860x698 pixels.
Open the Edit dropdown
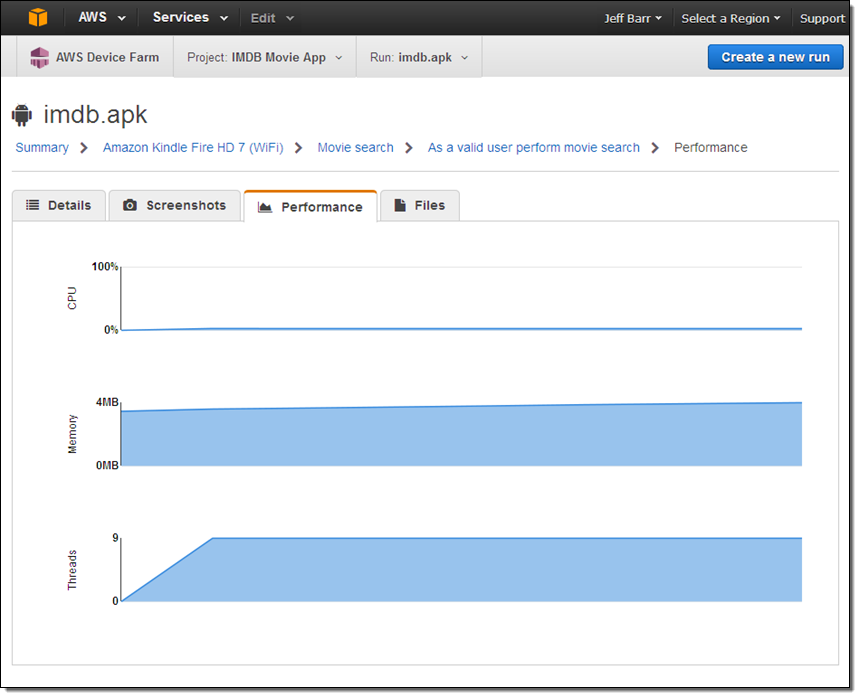click(x=272, y=18)
